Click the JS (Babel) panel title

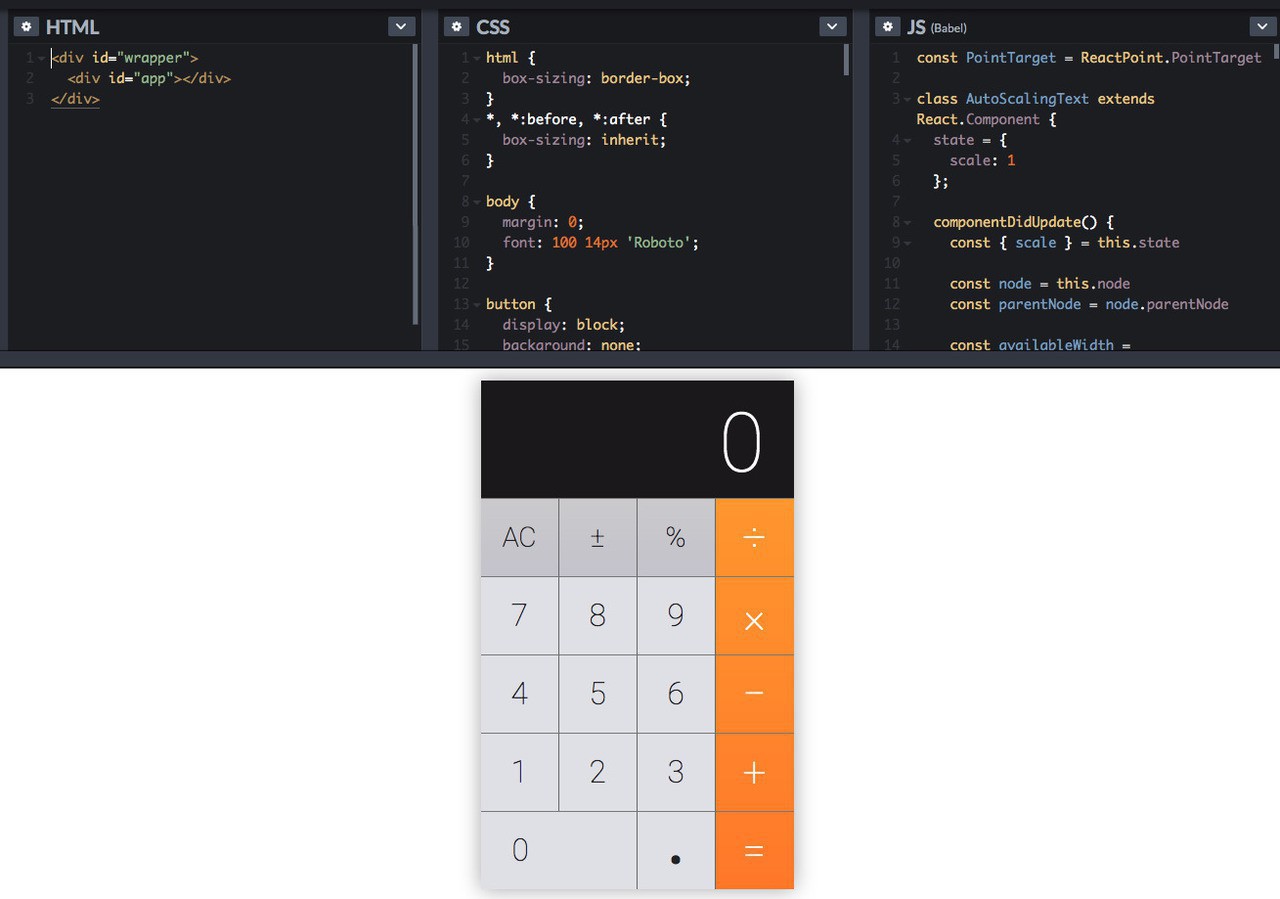pyautogui.click(x=937, y=28)
